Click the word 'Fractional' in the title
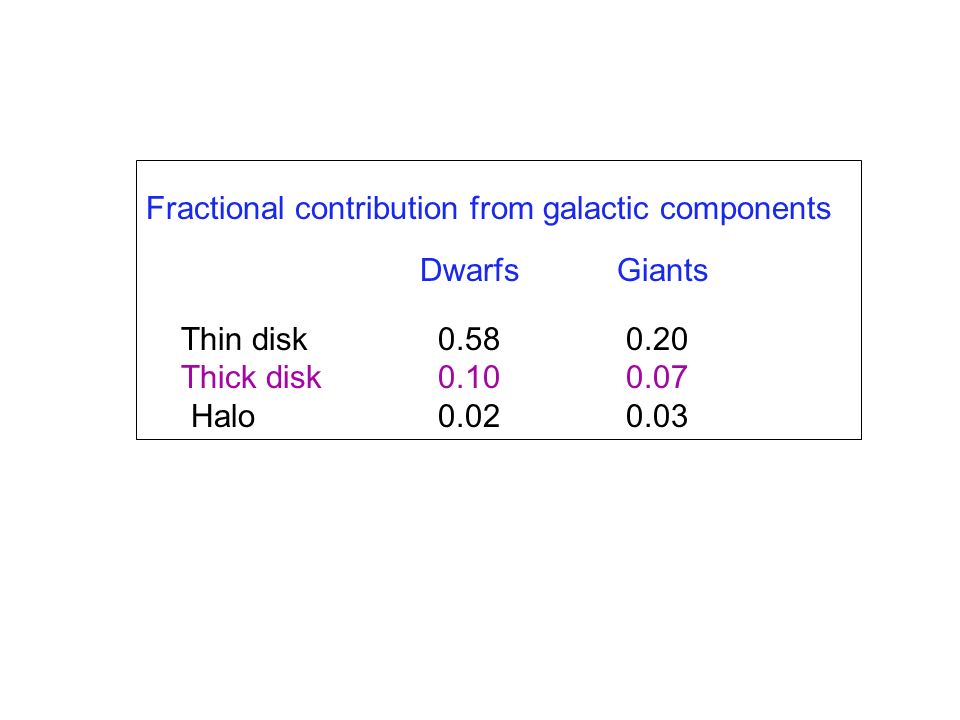This screenshot has width=960, height=720. 215,209
